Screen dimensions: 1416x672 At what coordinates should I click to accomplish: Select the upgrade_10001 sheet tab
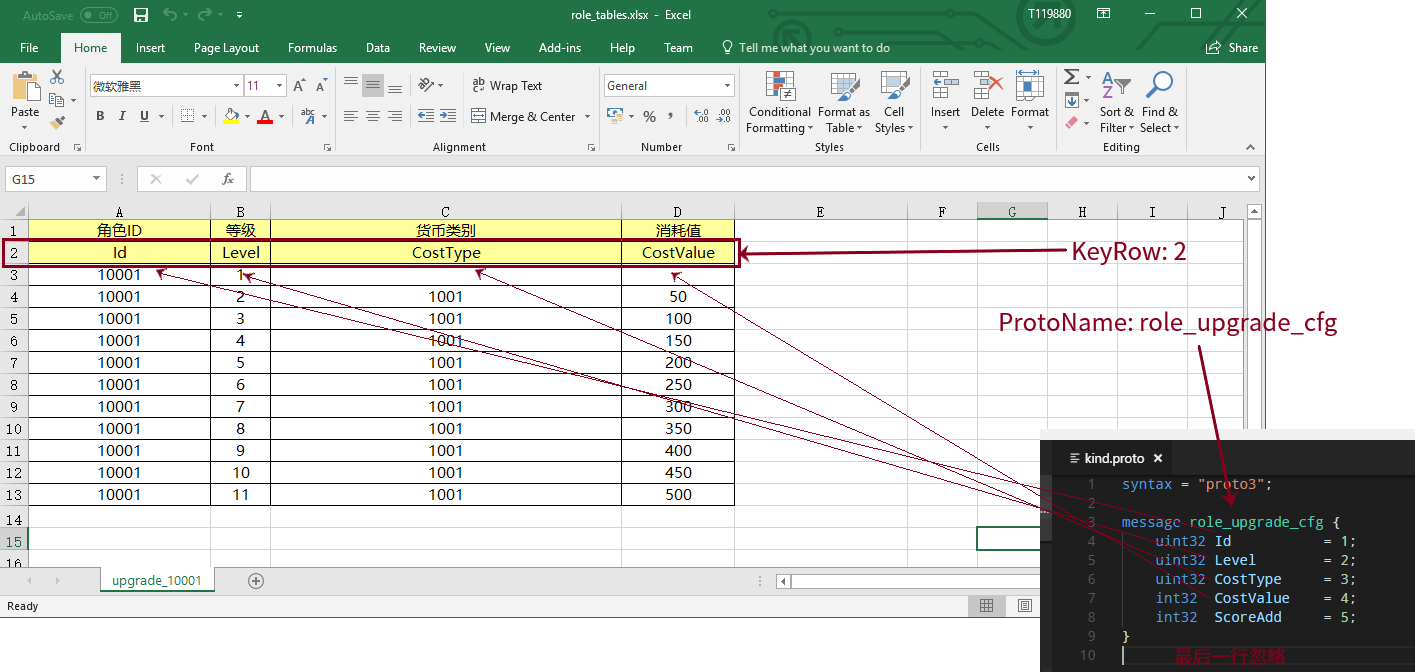click(157, 581)
